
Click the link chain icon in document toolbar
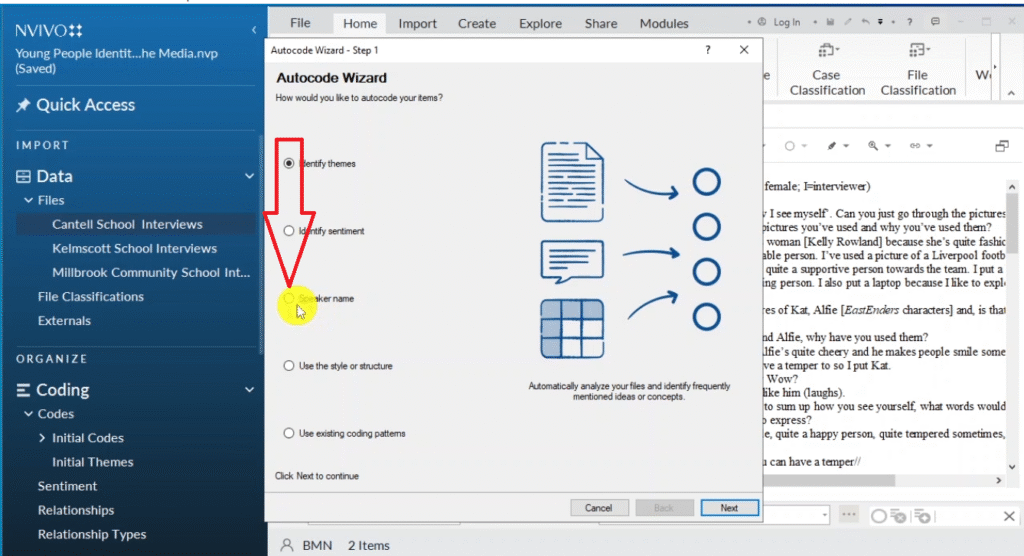(914, 146)
